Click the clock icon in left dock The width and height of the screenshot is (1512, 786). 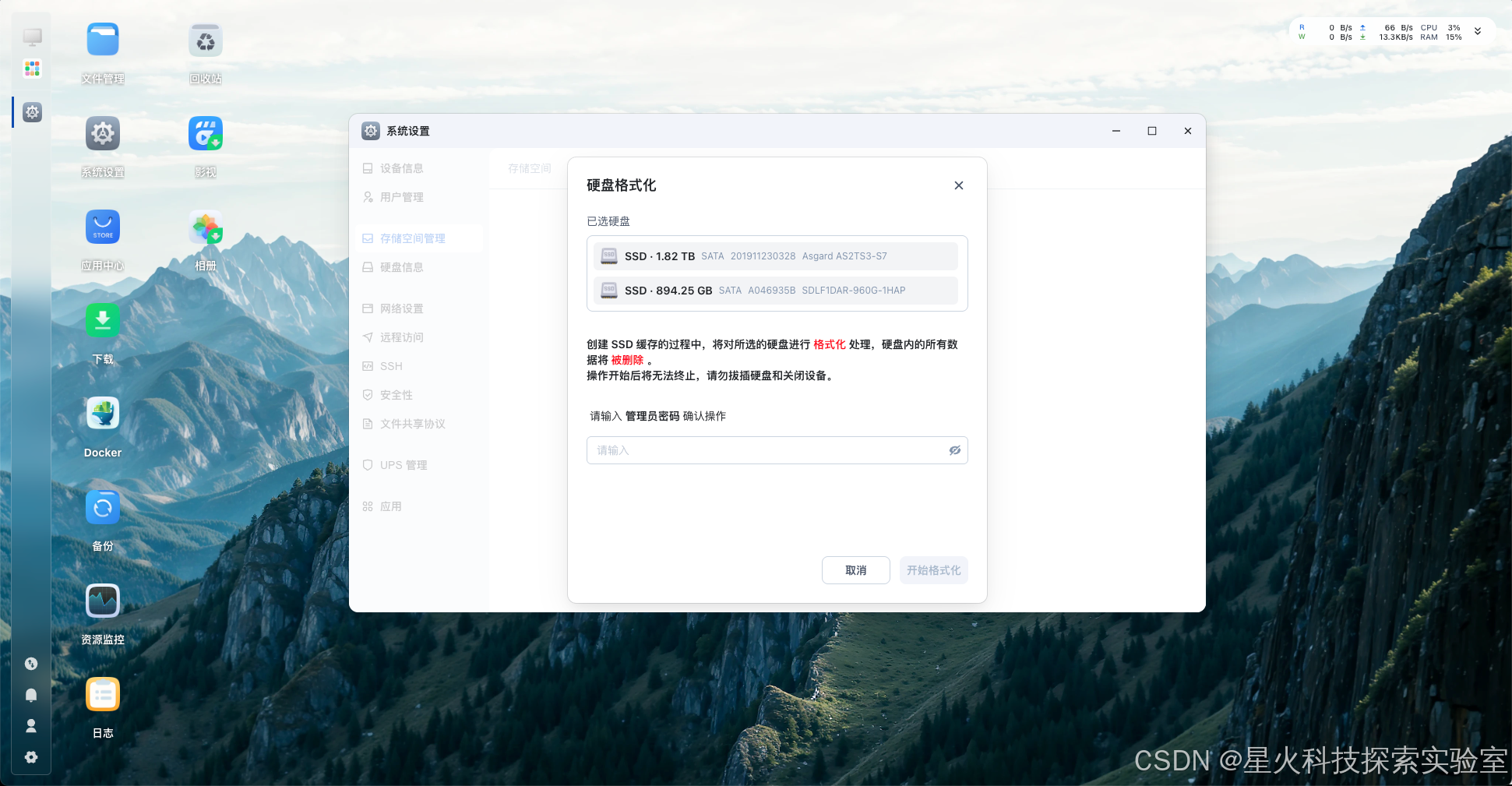[x=31, y=664]
